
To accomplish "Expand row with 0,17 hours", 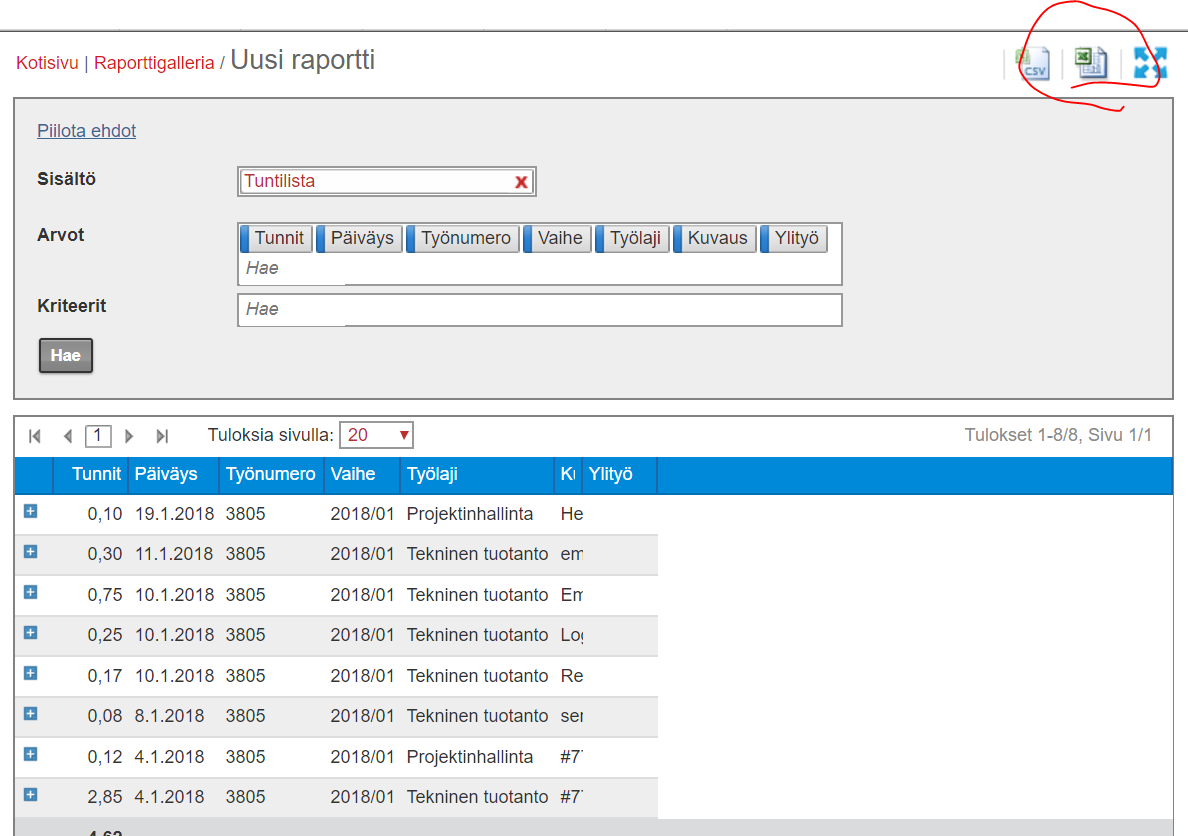I will tap(30, 673).
